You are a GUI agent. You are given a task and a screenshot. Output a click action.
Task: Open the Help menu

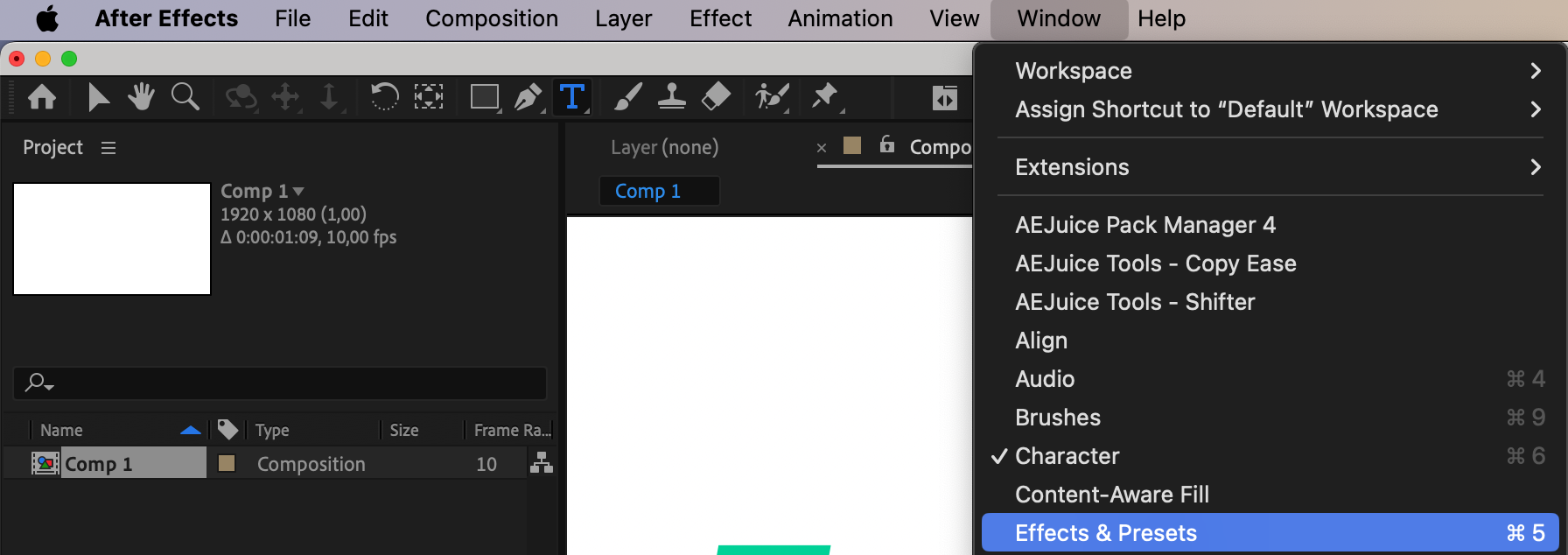pyautogui.click(x=1162, y=18)
